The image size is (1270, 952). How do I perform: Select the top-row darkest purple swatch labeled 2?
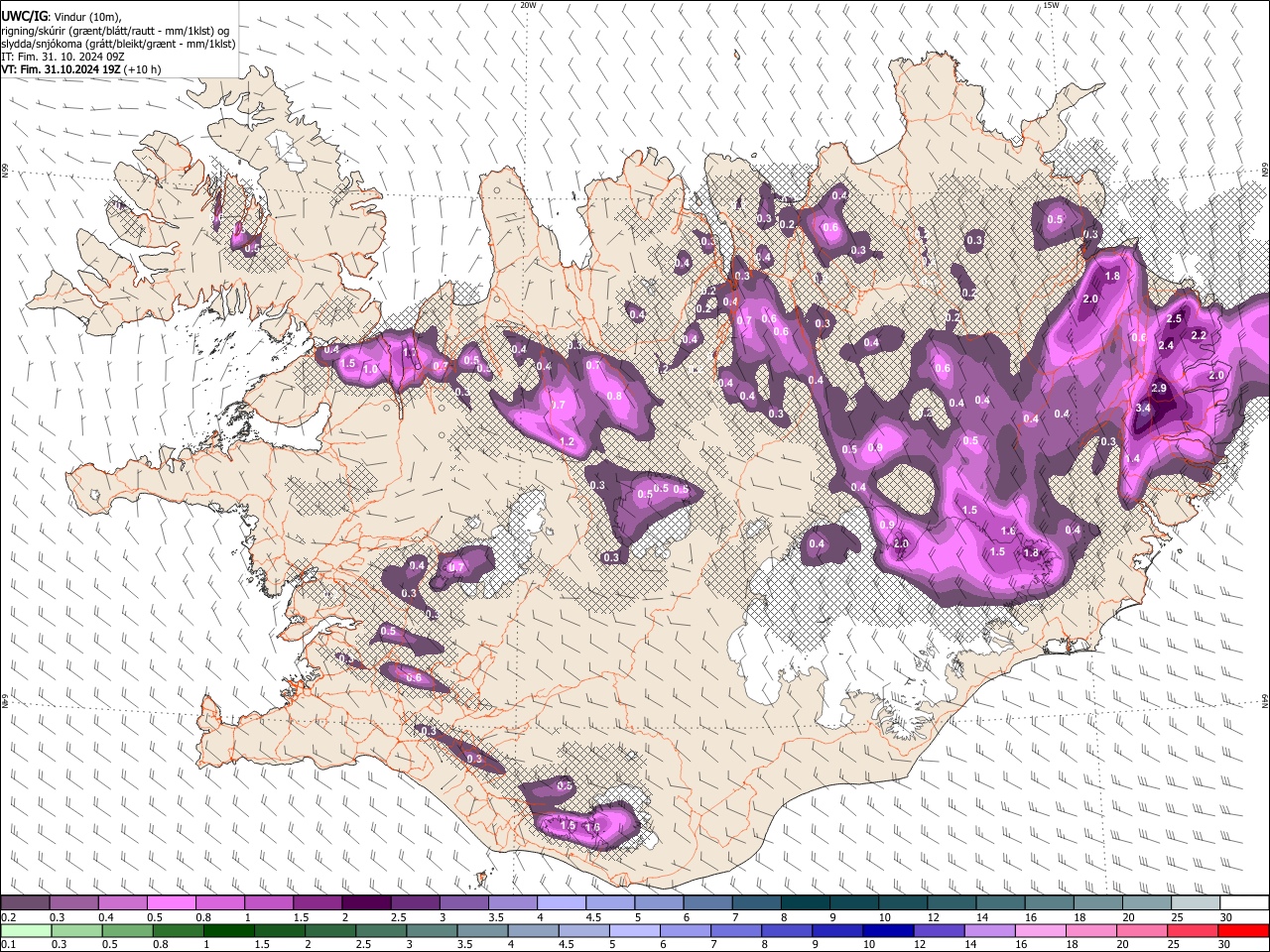[x=366, y=902]
